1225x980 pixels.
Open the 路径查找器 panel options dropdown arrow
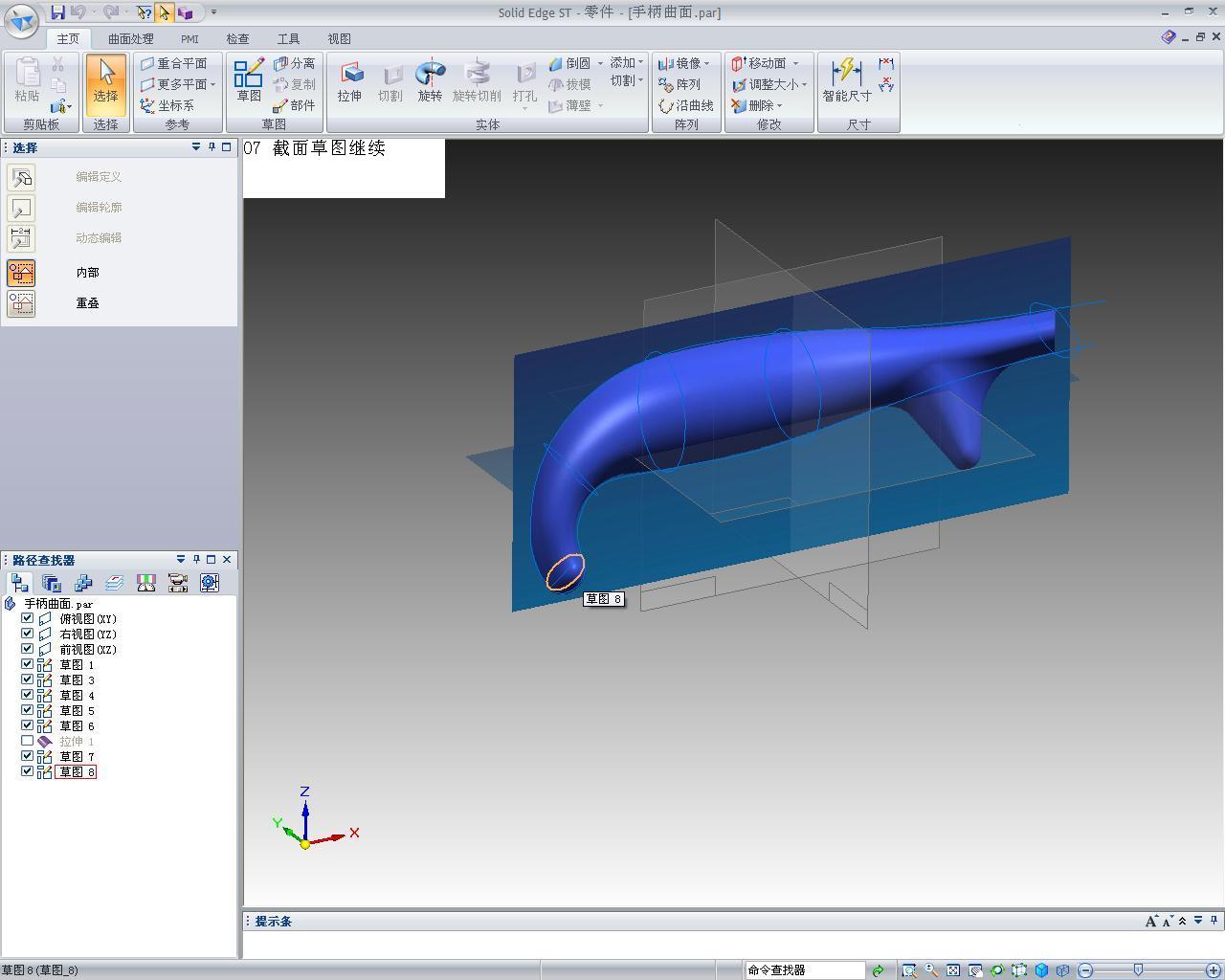click(180, 560)
